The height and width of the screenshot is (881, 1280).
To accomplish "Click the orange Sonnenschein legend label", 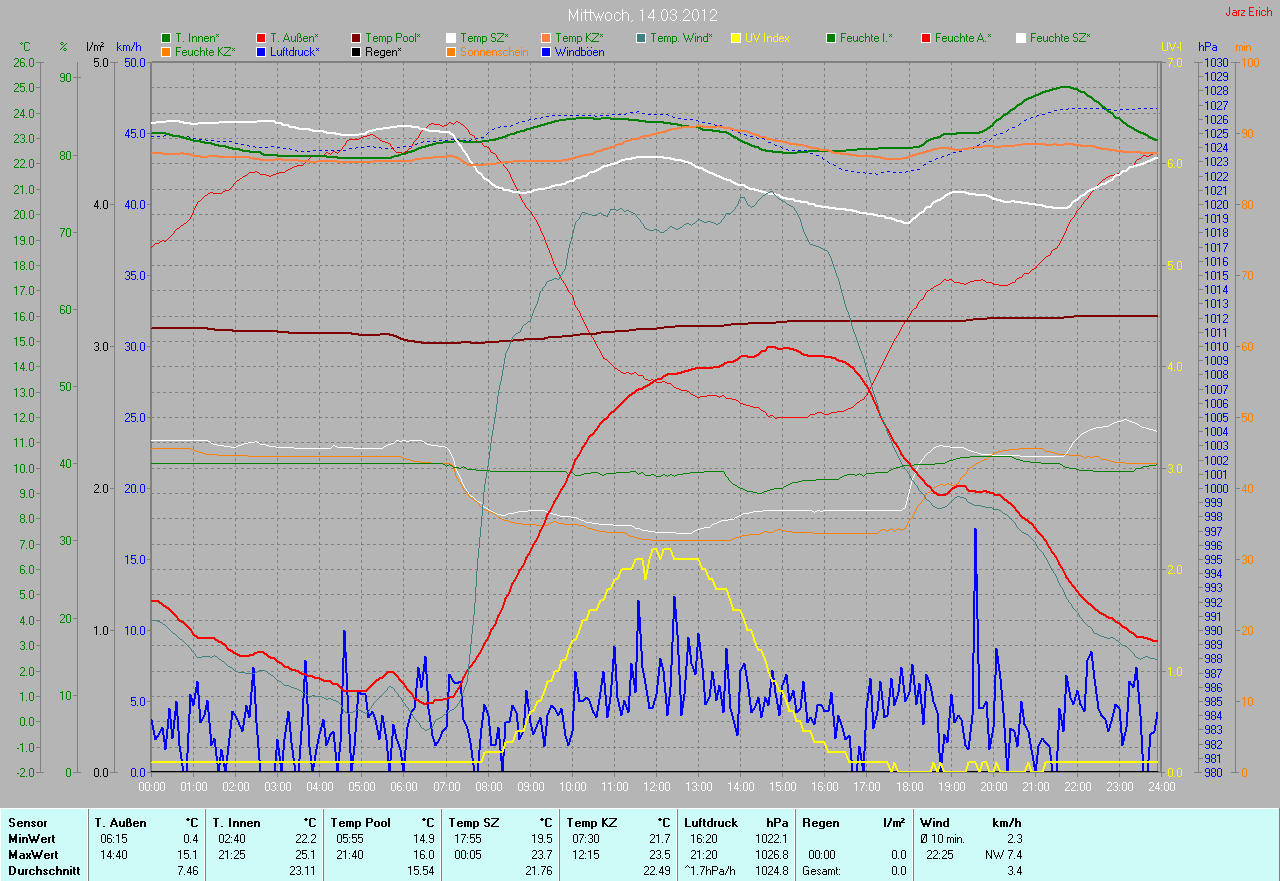I will [x=497, y=51].
